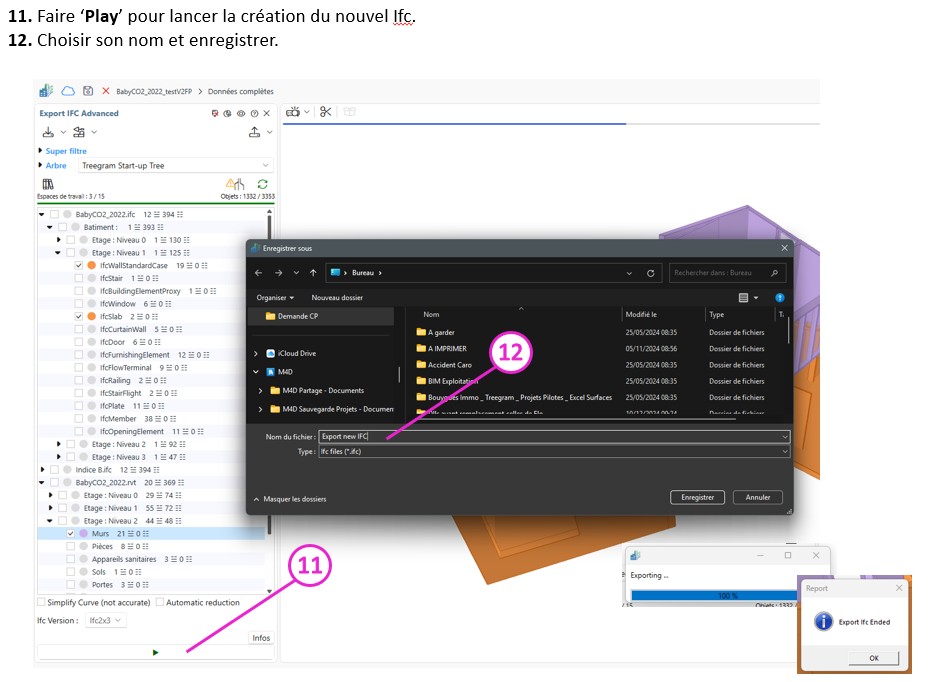The image size is (929, 682).
Task: Click the eye icon in Export IFC panel
Action: [241, 114]
